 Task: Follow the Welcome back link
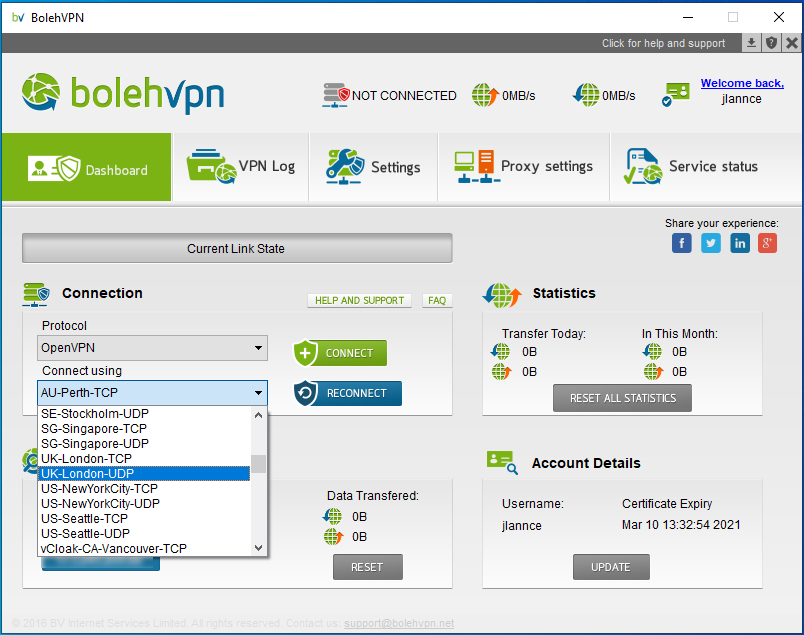(742, 83)
